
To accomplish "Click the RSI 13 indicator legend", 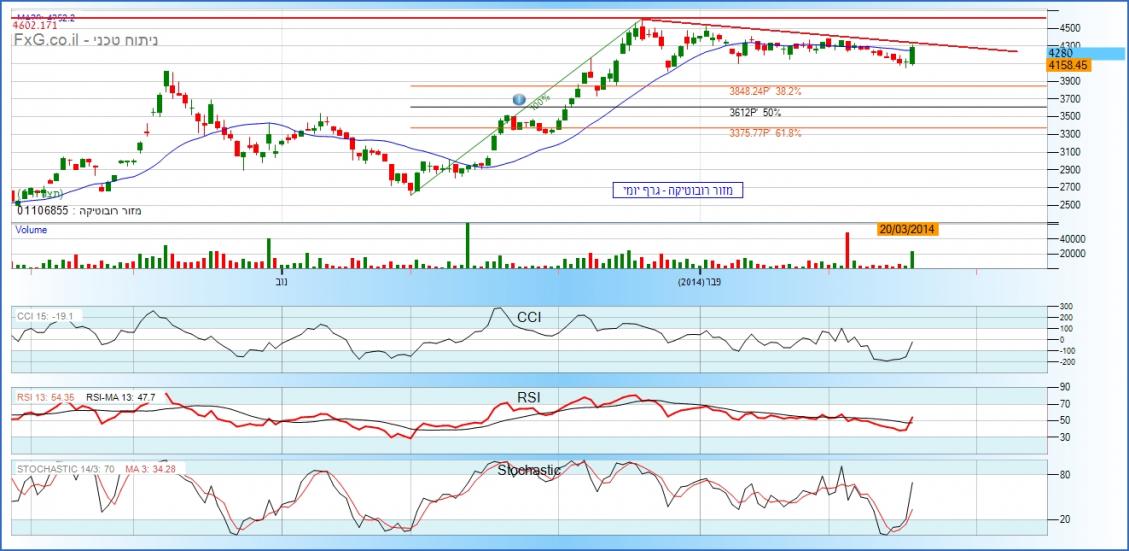I will tap(45, 397).
